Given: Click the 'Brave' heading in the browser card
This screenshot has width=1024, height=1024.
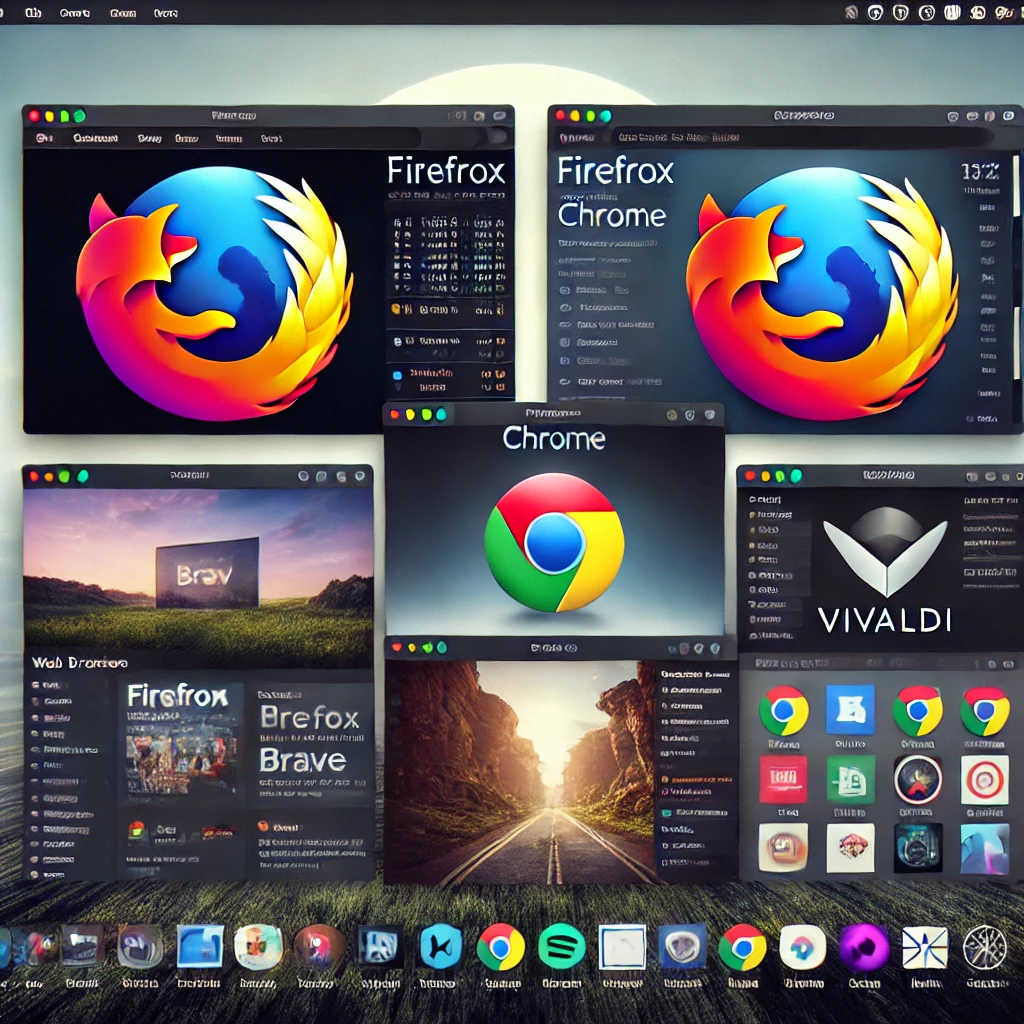Looking at the screenshot, I should point(303,760).
